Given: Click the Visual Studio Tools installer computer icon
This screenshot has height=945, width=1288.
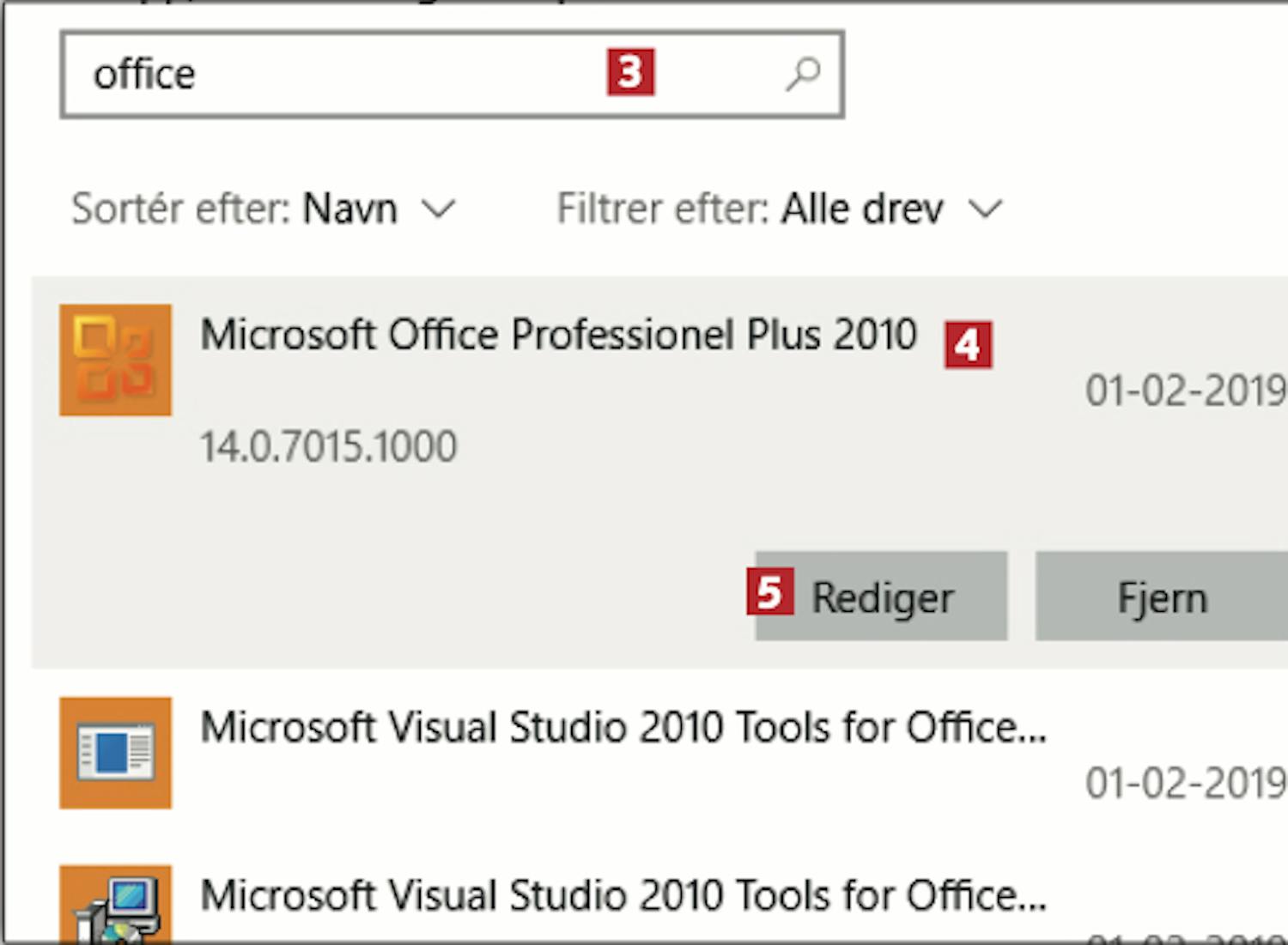Looking at the screenshot, I should 115,905.
